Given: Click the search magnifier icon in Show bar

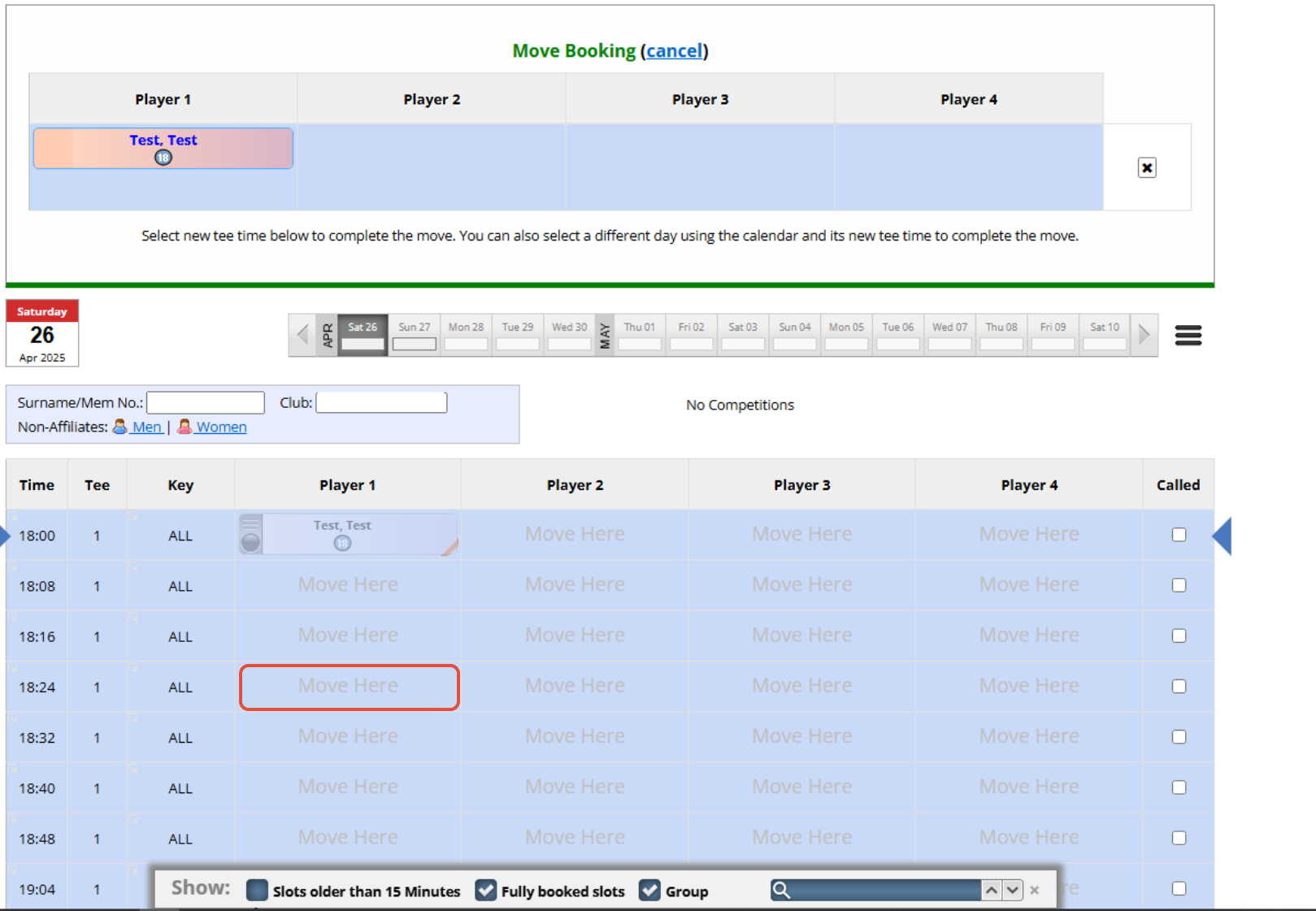Looking at the screenshot, I should (781, 890).
